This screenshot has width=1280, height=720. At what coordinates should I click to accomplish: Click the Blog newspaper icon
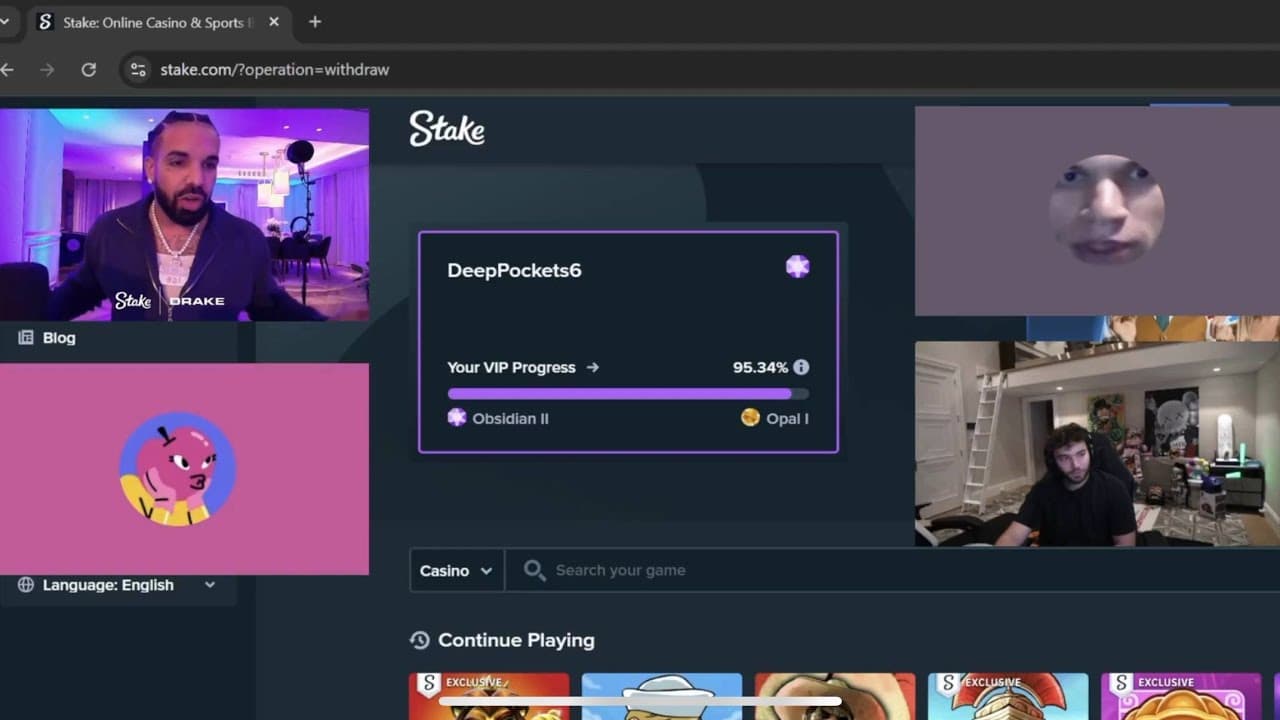point(26,338)
